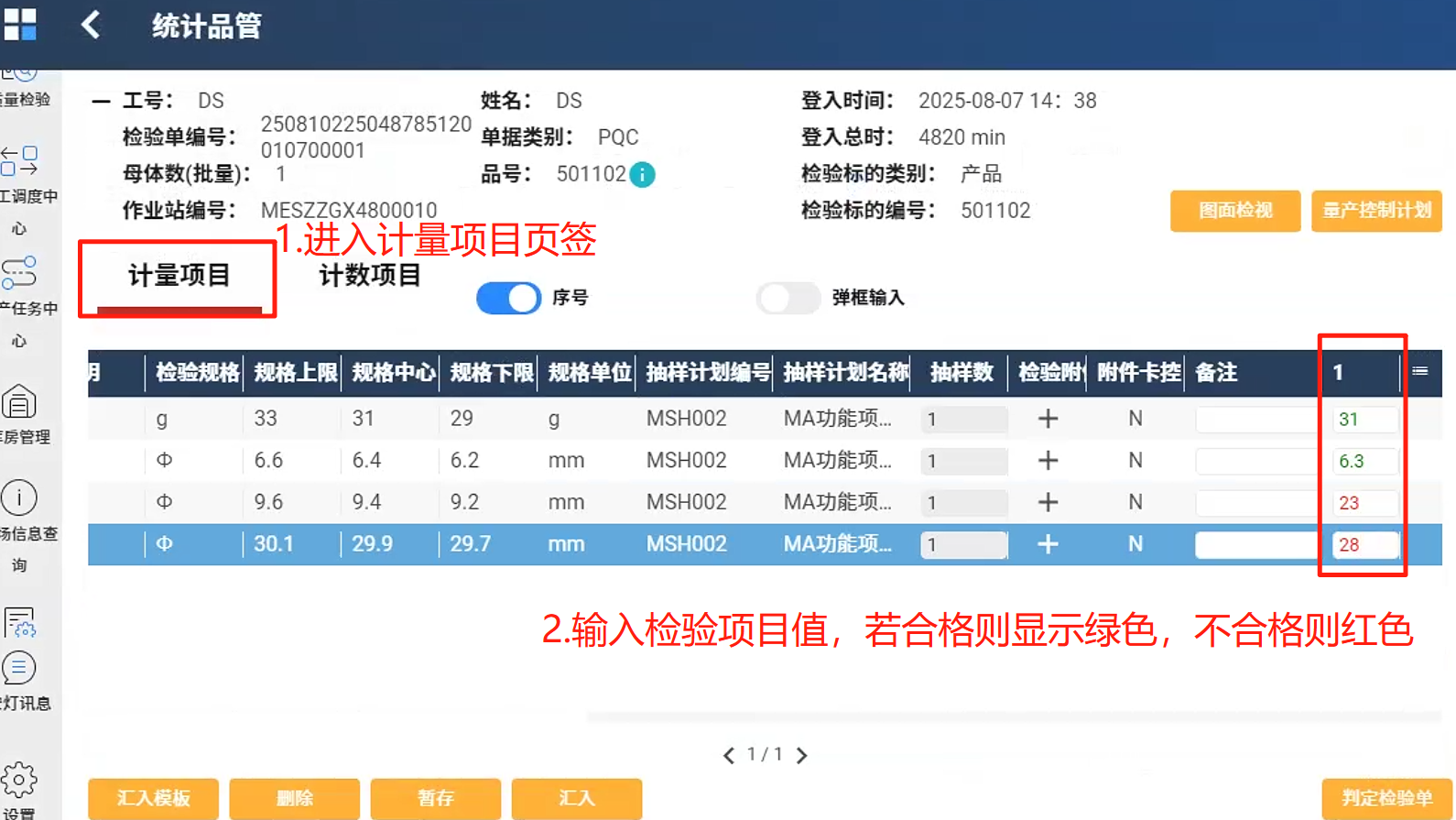Click the 暂存 button
Image resolution: width=1456 pixels, height=820 pixels.
pyautogui.click(x=436, y=798)
